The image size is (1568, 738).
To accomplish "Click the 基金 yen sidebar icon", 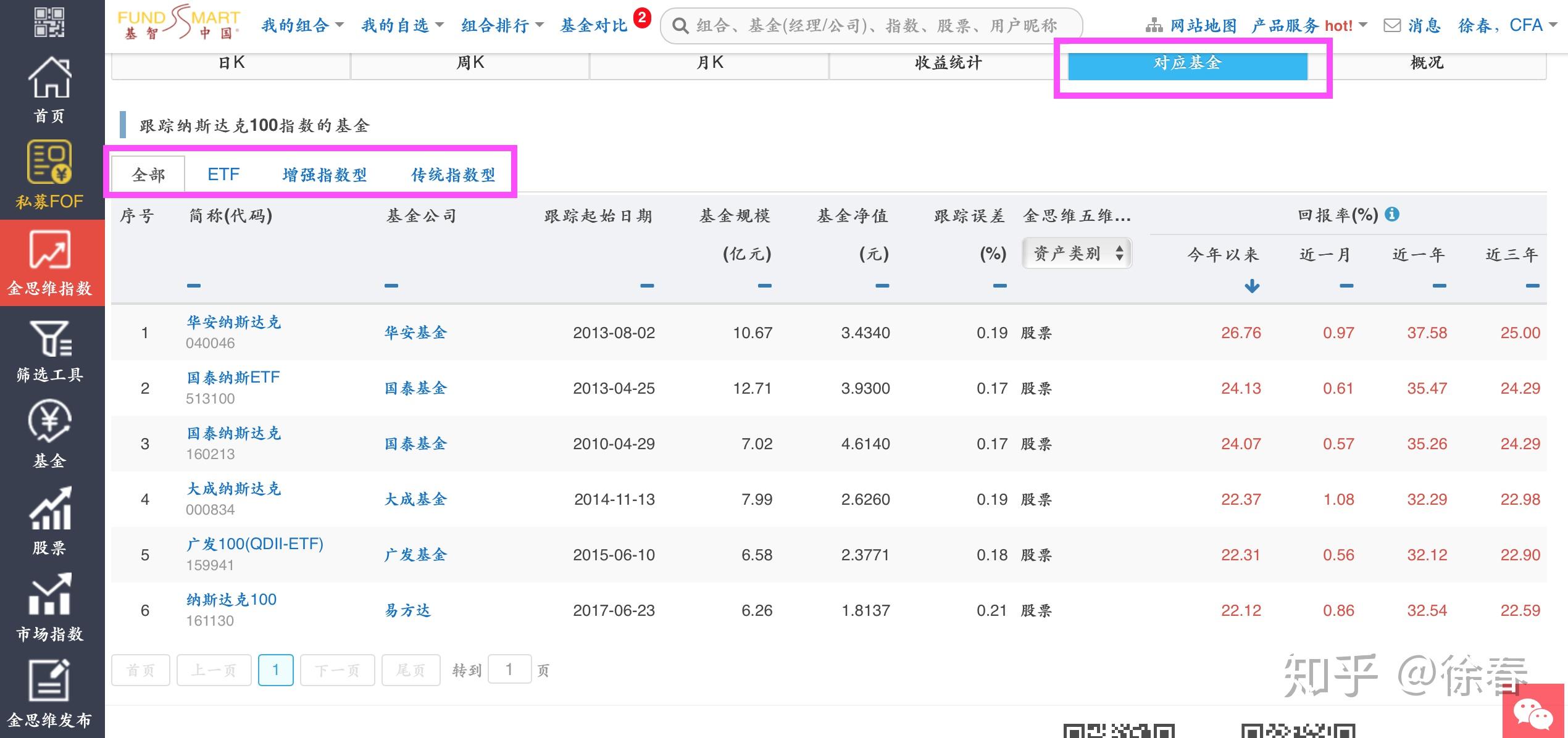I will point(49,422).
